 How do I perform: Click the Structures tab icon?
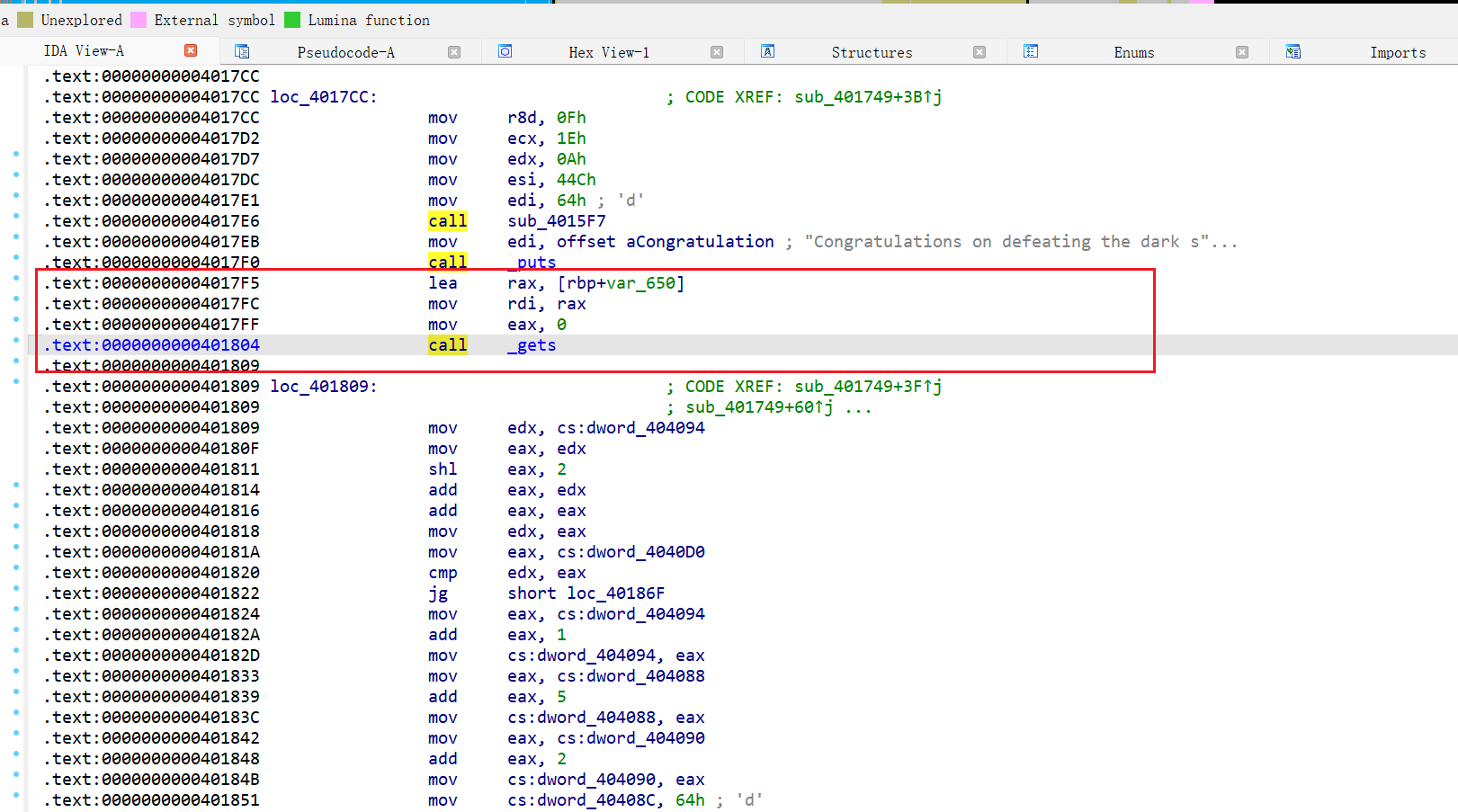pyautogui.click(x=768, y=51)
